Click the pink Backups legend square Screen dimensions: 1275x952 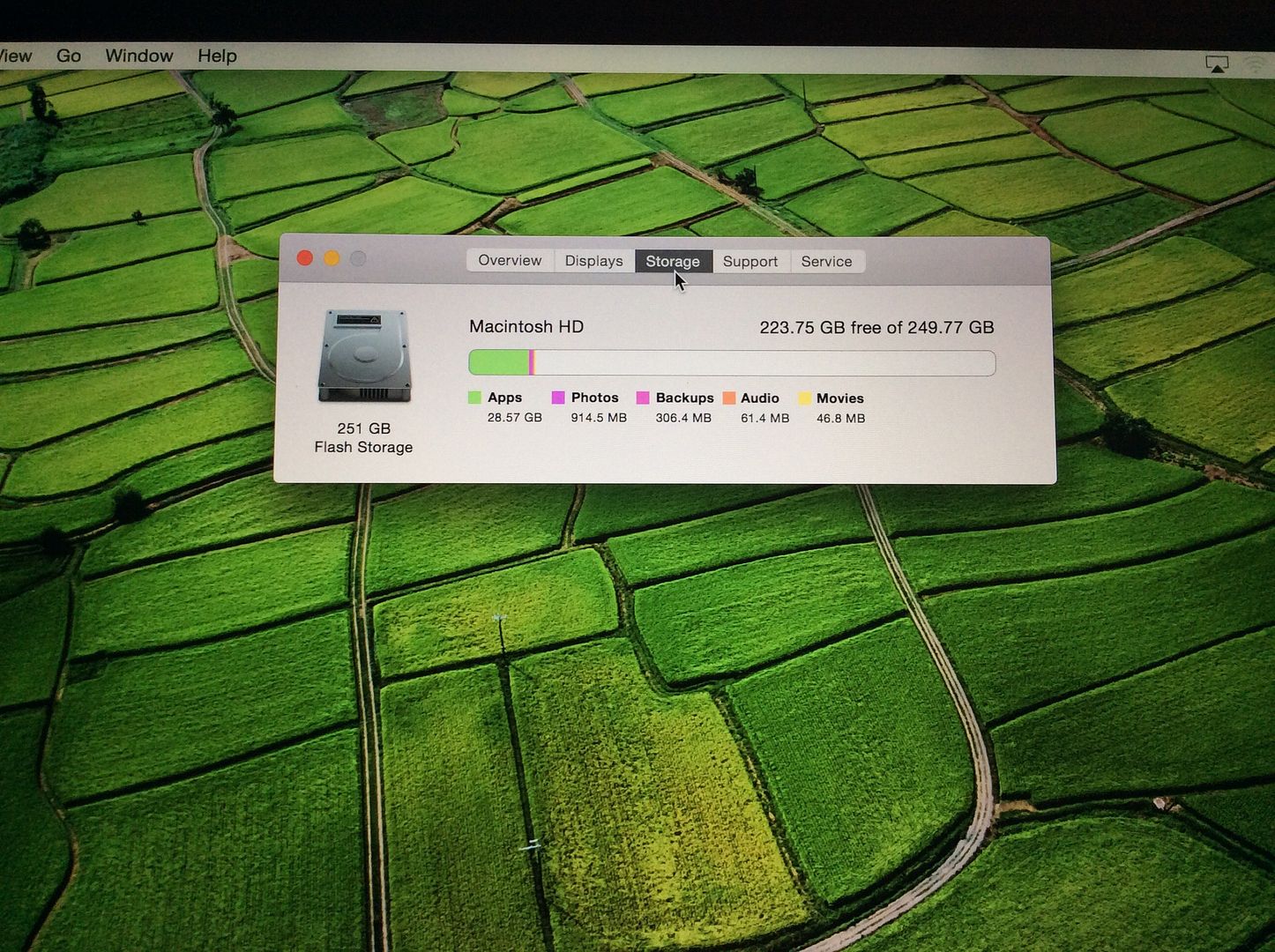pyautogui.click(x=643, y=398)
